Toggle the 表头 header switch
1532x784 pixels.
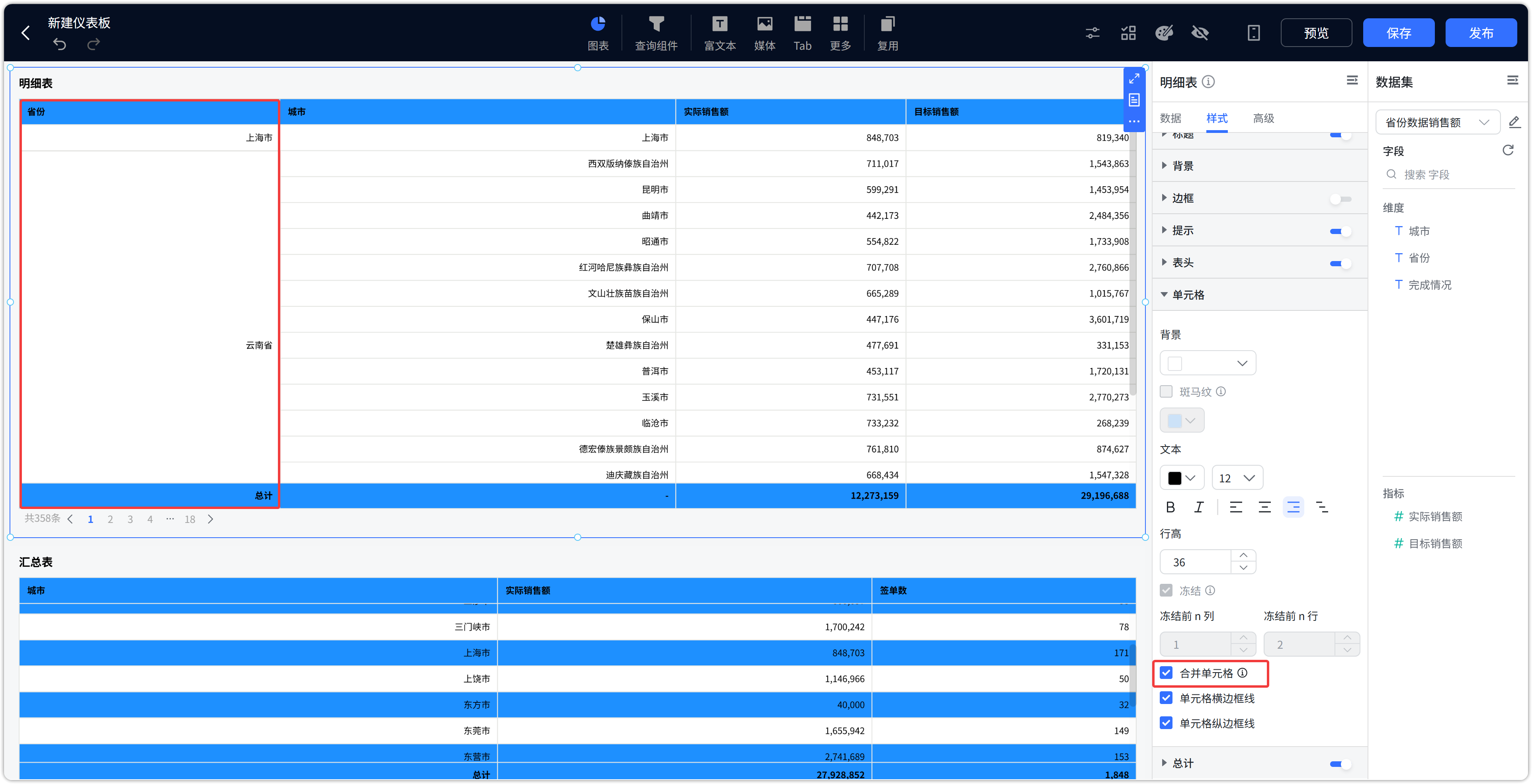tap(1340, 263)
